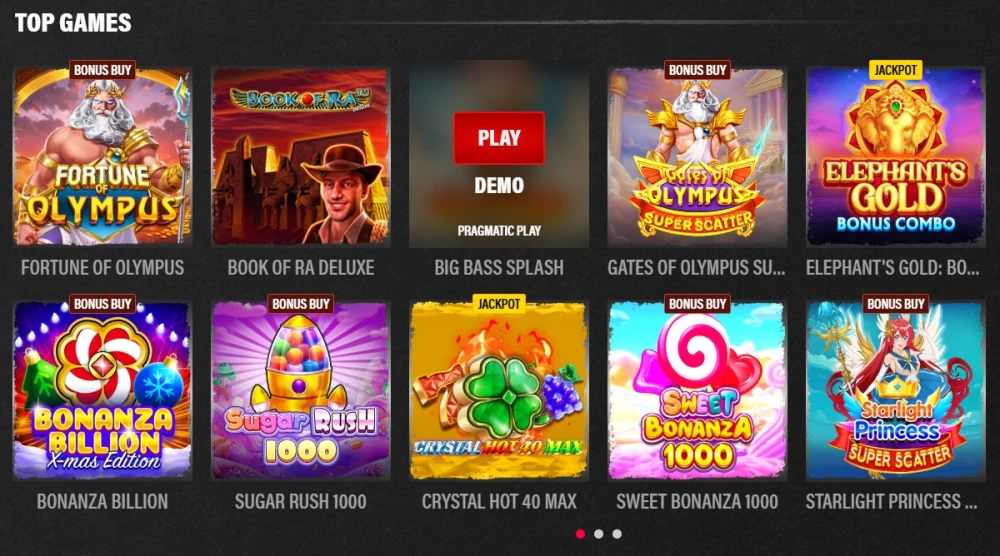1000x556 pixels.
Task: Open the Crystal Hot 40 Max thumbnail
Action: point(499,390)
